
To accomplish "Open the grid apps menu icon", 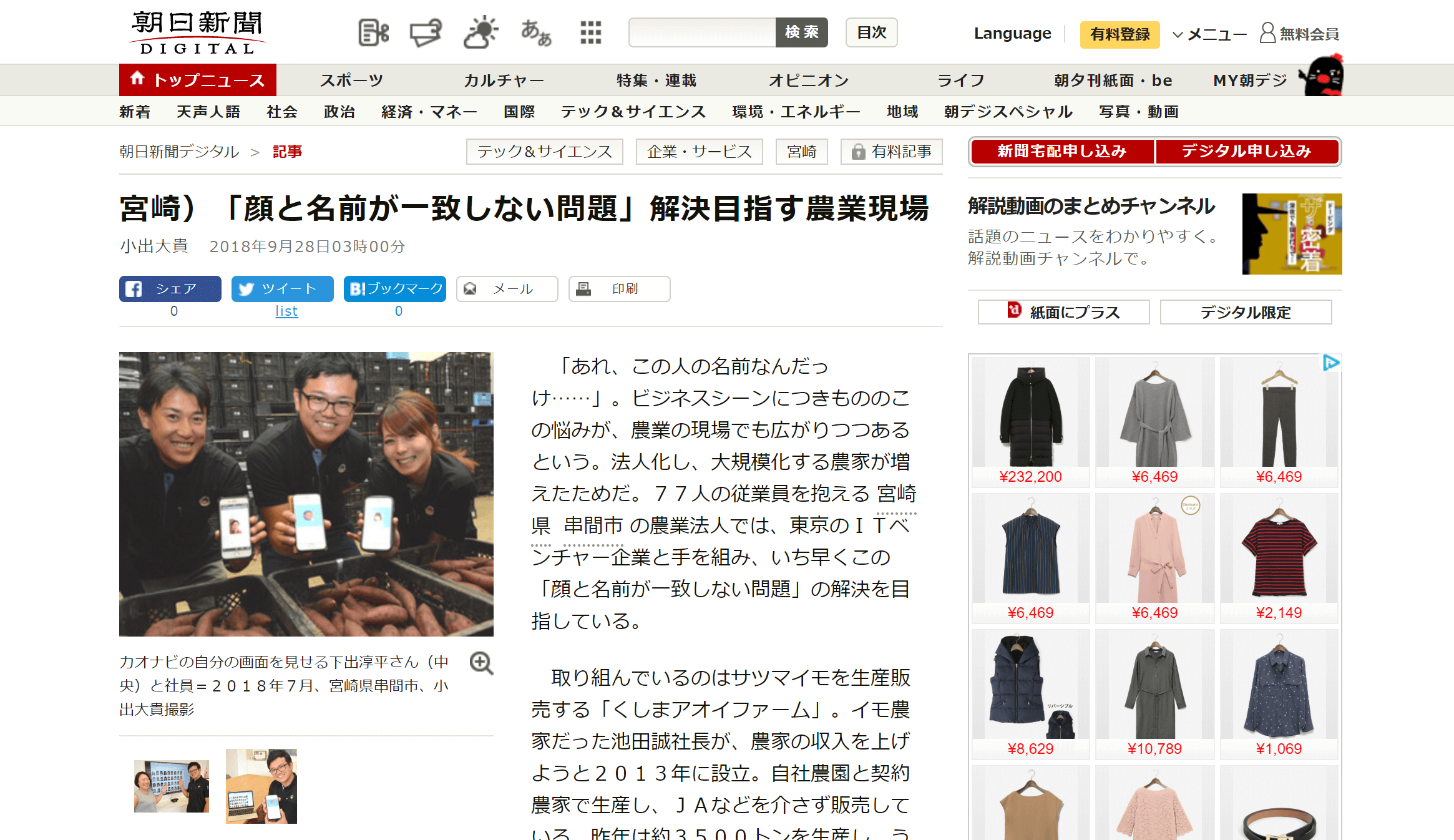I will (x=590, y=32).
